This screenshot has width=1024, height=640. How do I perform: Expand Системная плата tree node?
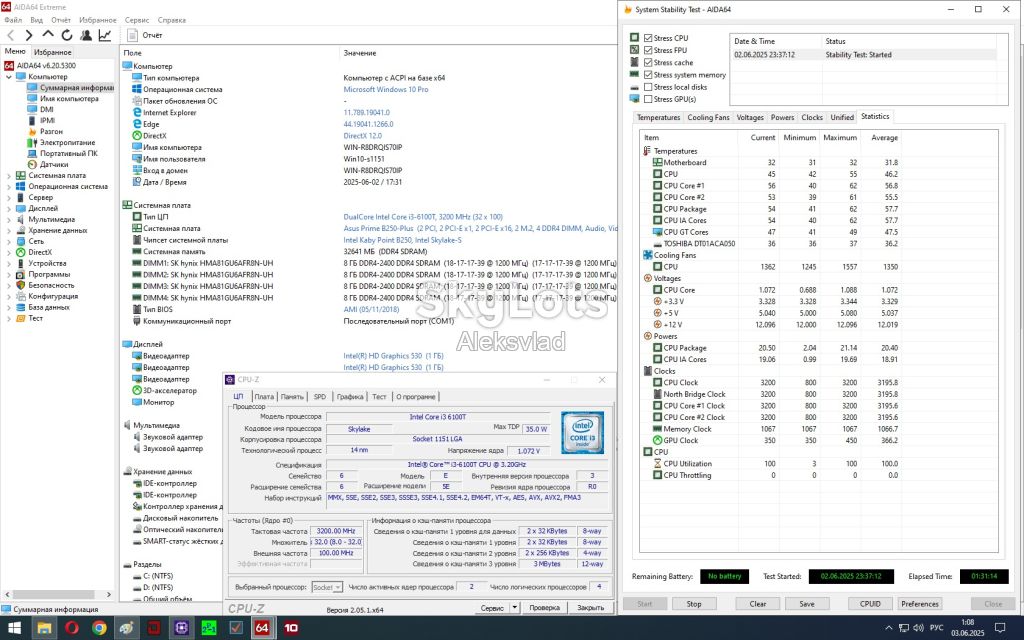(8, 176)
